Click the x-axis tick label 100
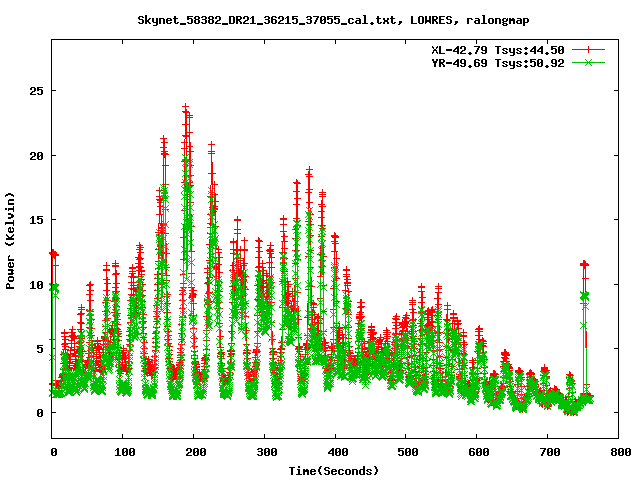640x480 pixels. 124,452
